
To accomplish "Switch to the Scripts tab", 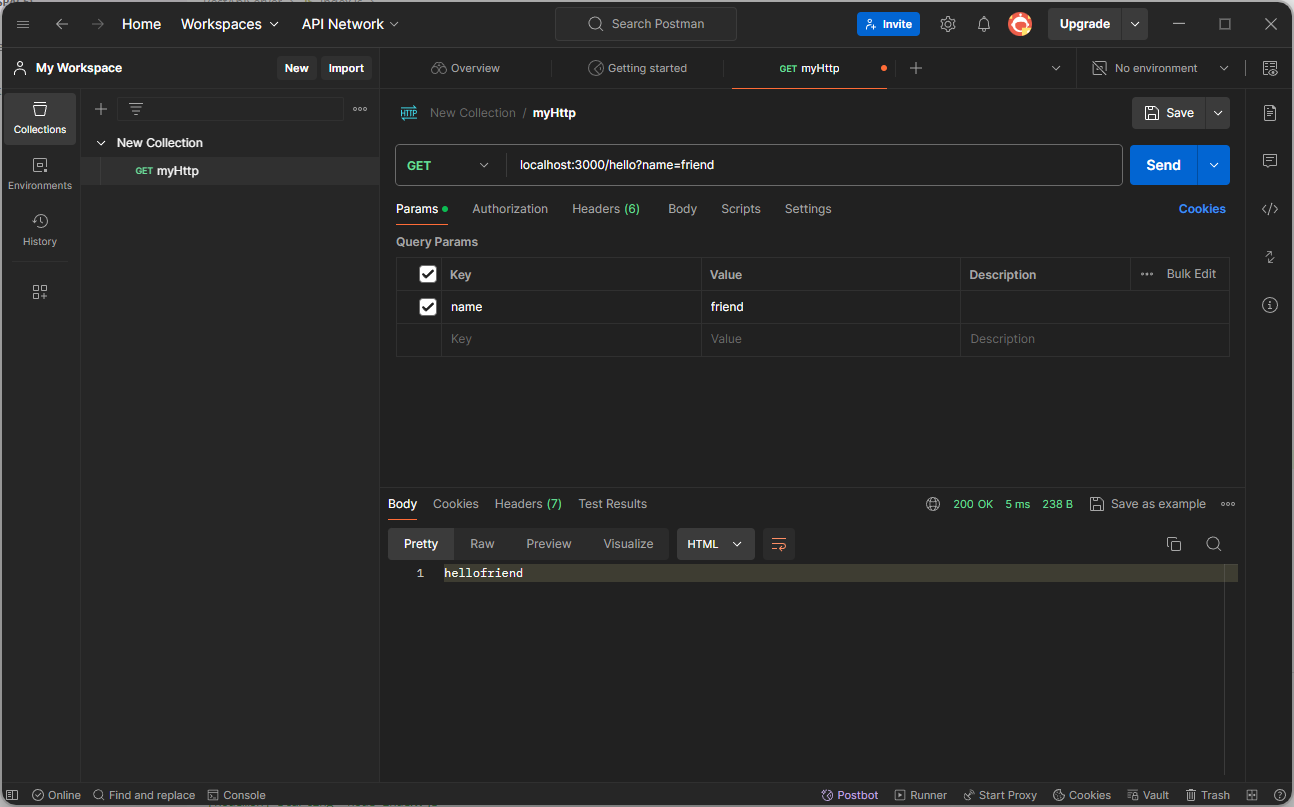I will [741, 209].
